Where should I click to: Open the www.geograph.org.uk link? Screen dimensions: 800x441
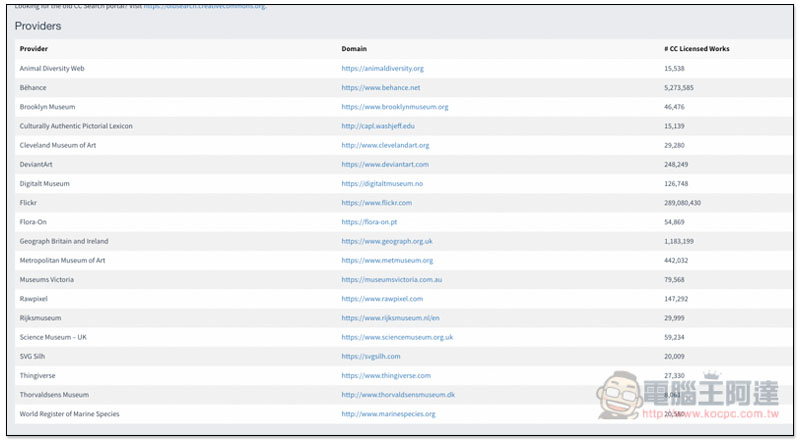[x=387, y=241]
